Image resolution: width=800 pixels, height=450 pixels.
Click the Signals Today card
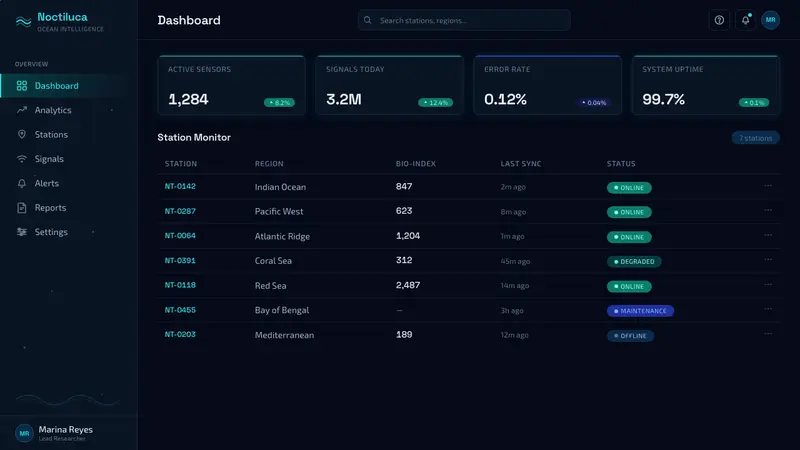click(x=390, y=85)
